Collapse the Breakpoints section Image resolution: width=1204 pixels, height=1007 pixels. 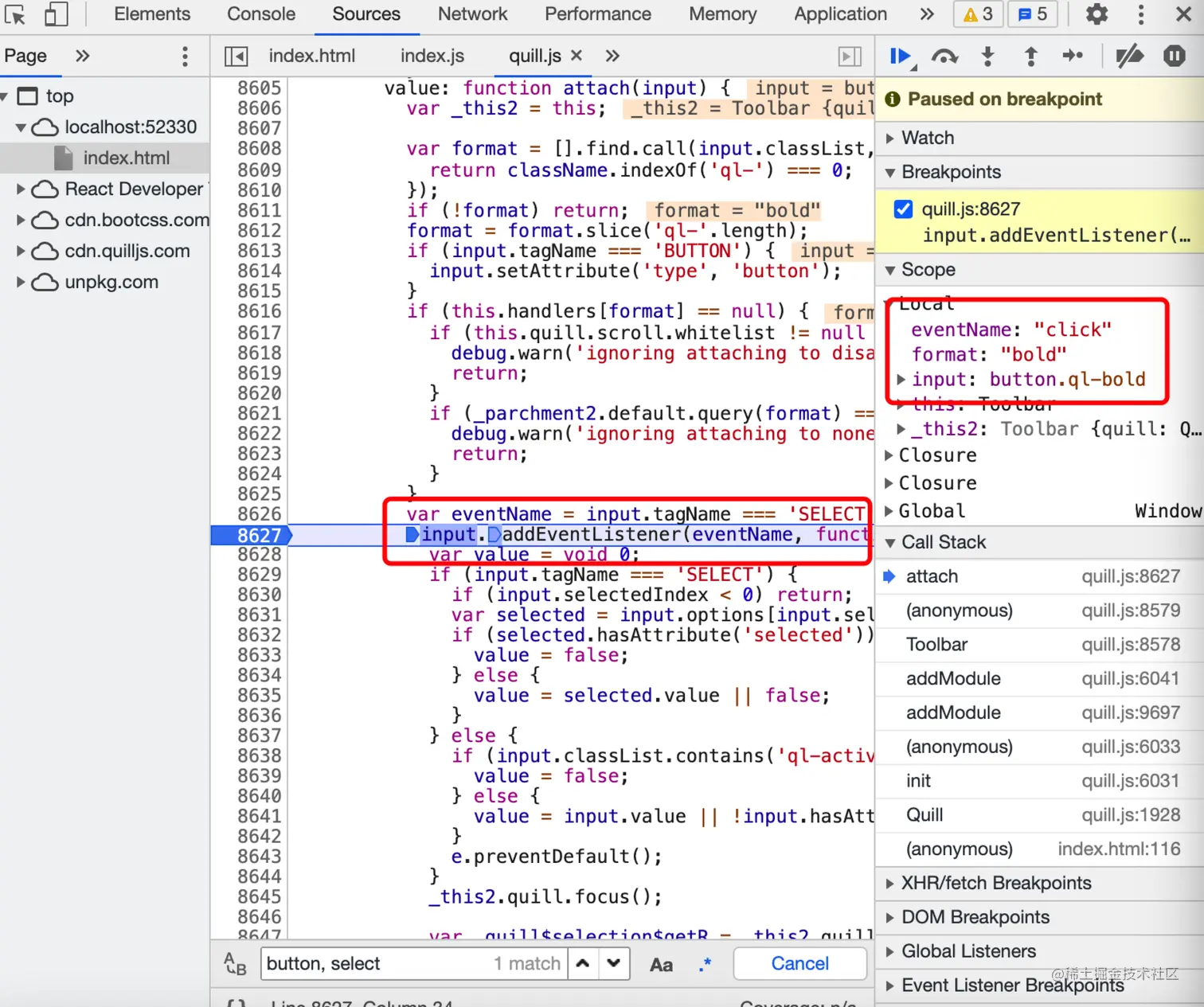point(1039,173)
